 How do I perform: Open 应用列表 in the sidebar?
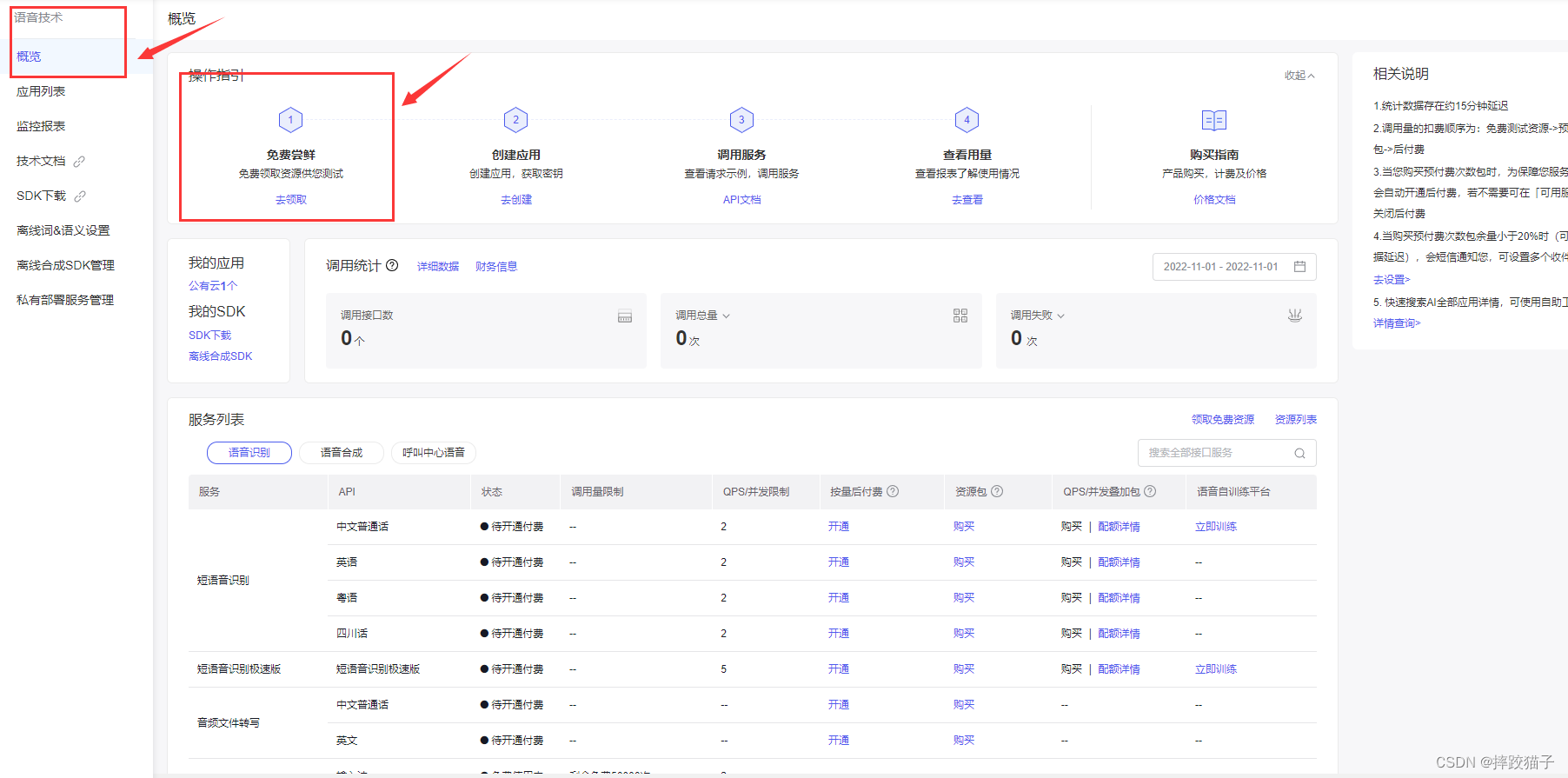[x=41, y=91]
